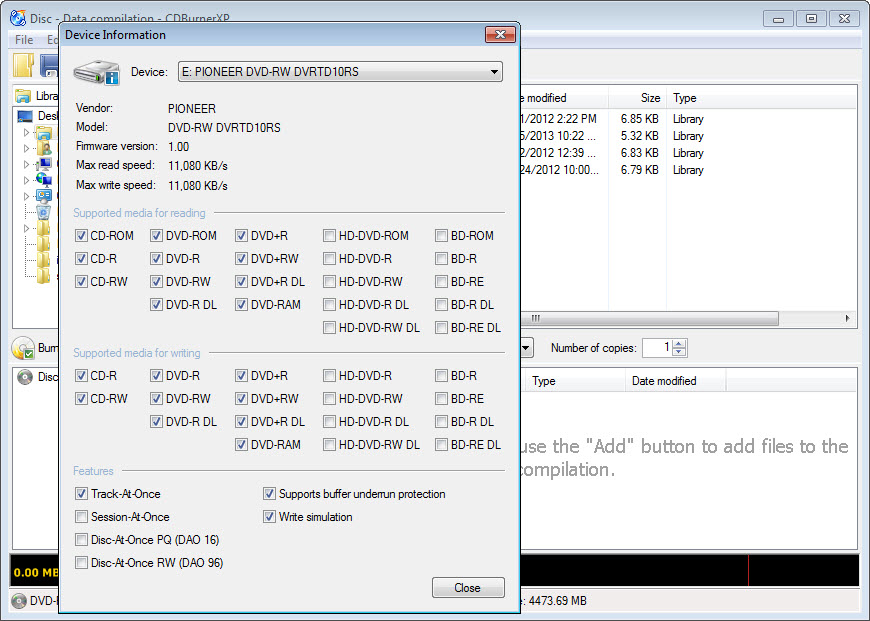
Task: Select the Computer icon in the folder tree
Action: (x=44, y=164)
